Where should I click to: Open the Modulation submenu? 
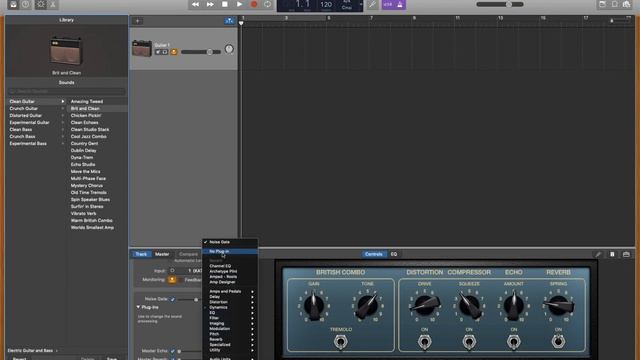click(x=230, y=329)
